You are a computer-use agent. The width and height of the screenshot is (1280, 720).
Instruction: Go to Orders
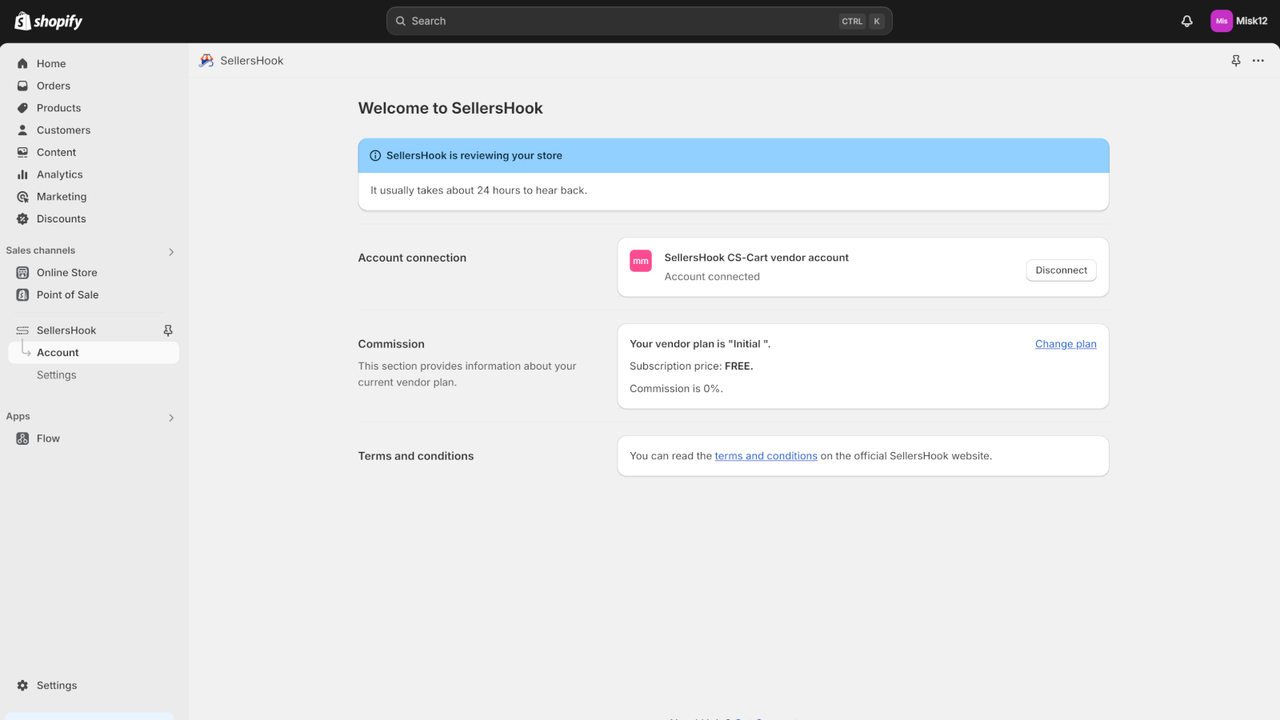(94, 86)
